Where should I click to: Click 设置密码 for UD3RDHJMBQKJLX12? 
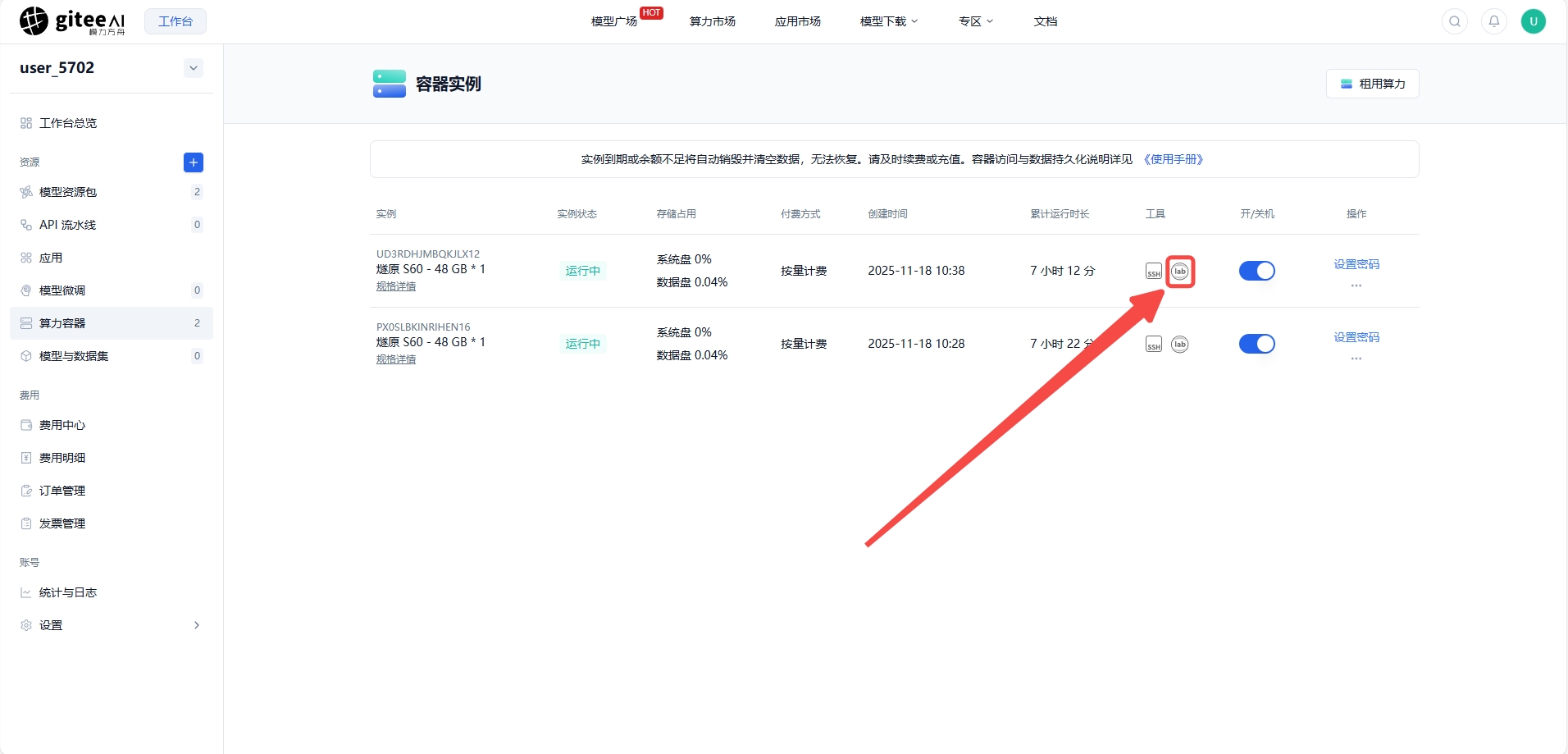click(x=1356, y=264)
